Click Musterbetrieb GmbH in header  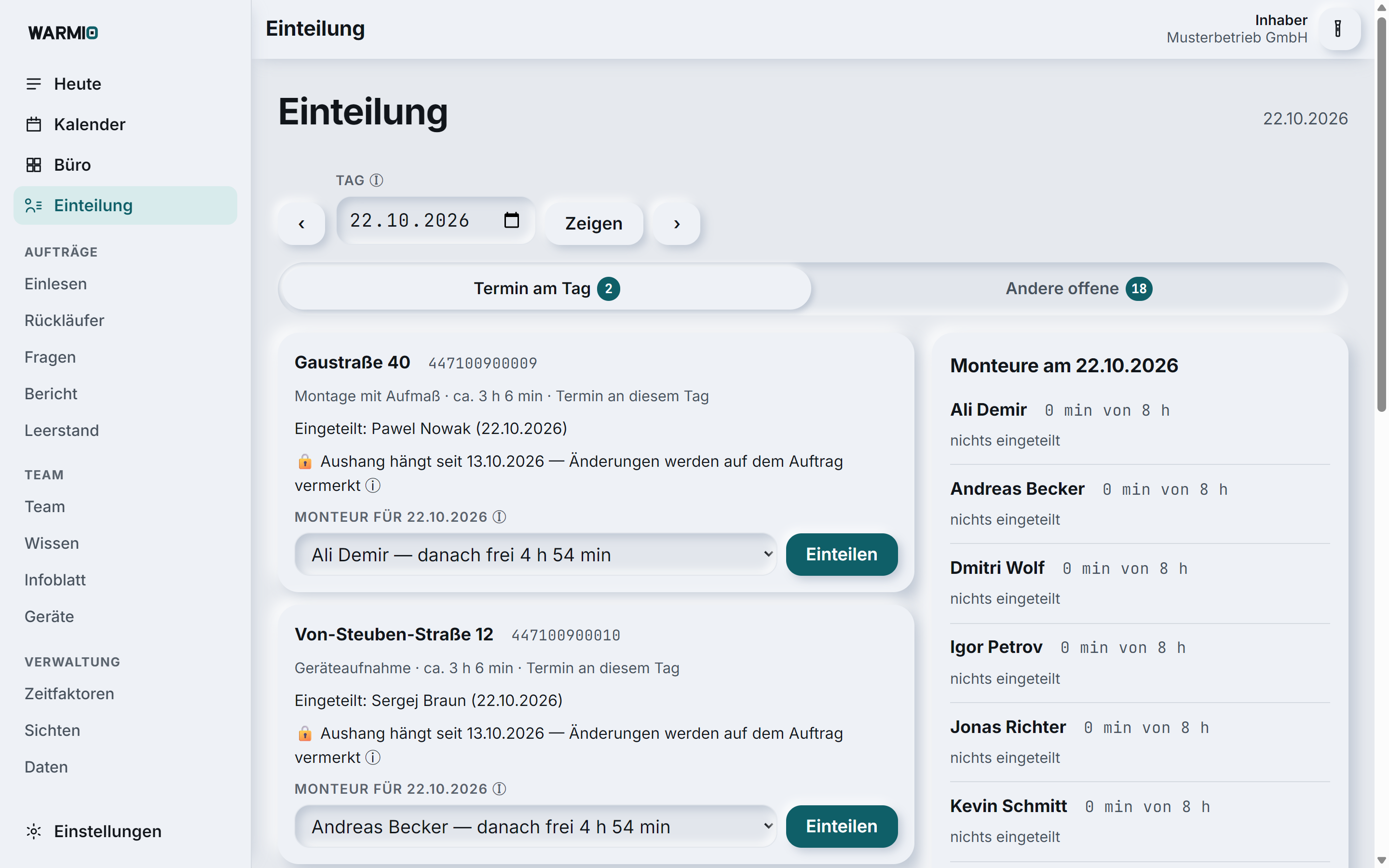point(1237,38)
